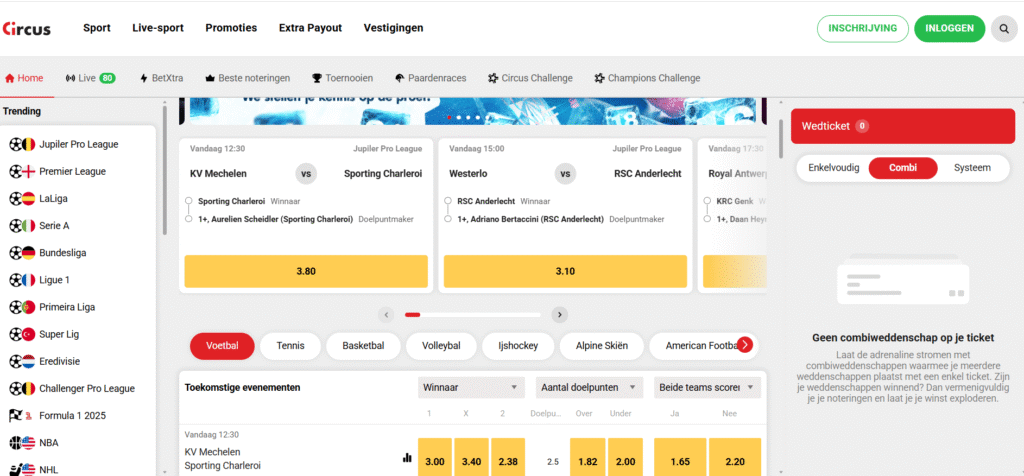Add the 3.80 combo odds to ticket
The image size is (1024, 476).
pos(306,272)
